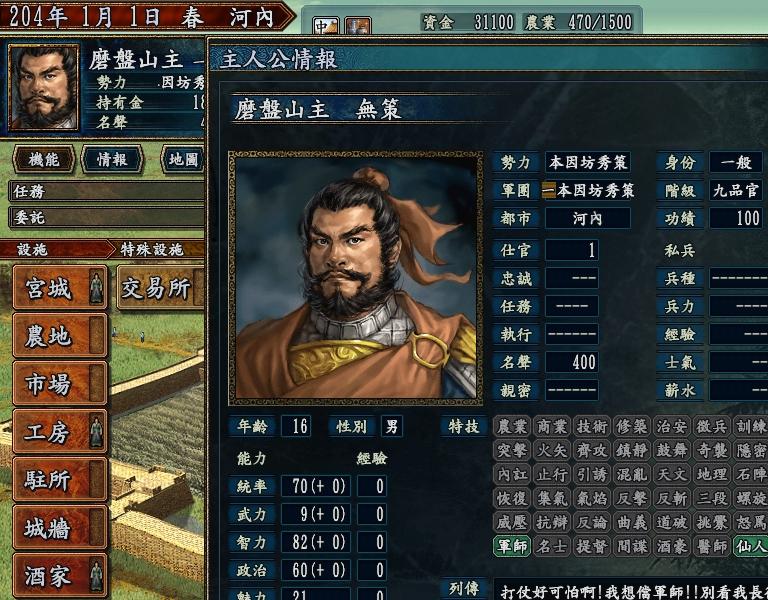768x600 pixels.
Task: Click the 宮城 facility button
Action: tap(60, 288)
